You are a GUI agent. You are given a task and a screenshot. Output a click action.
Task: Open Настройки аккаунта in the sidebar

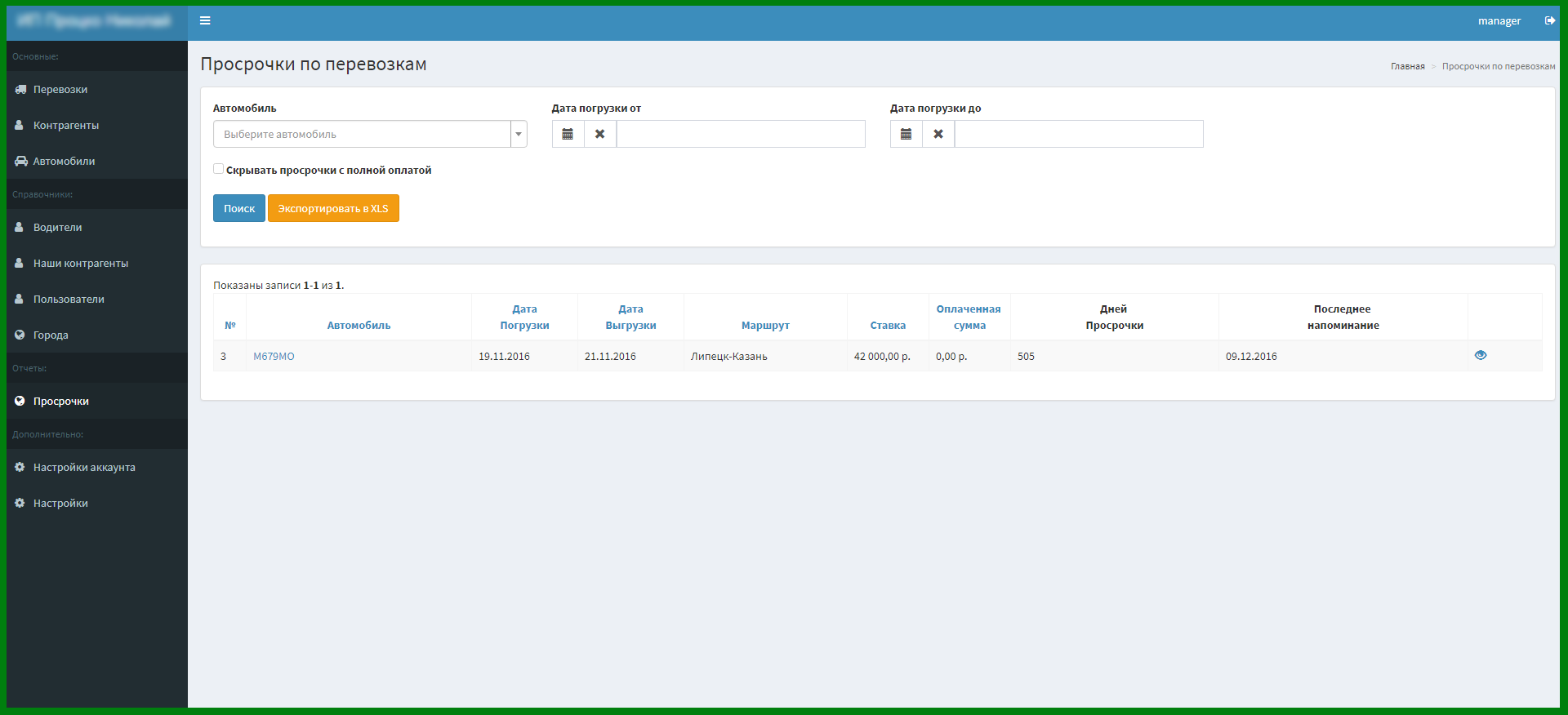click(x=97, y=467)
